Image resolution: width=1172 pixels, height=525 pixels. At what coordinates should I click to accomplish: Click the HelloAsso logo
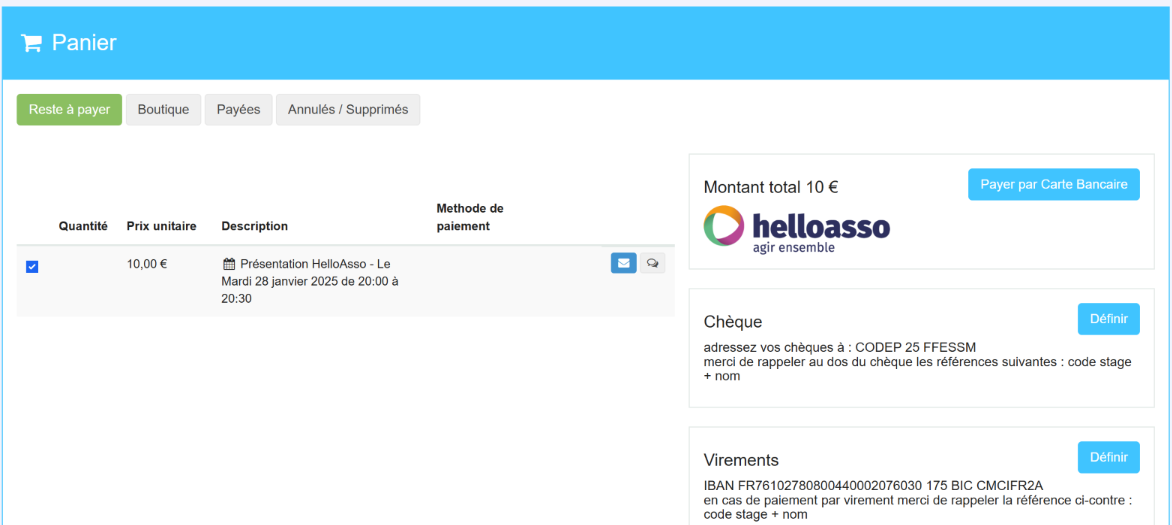[797, 230]
